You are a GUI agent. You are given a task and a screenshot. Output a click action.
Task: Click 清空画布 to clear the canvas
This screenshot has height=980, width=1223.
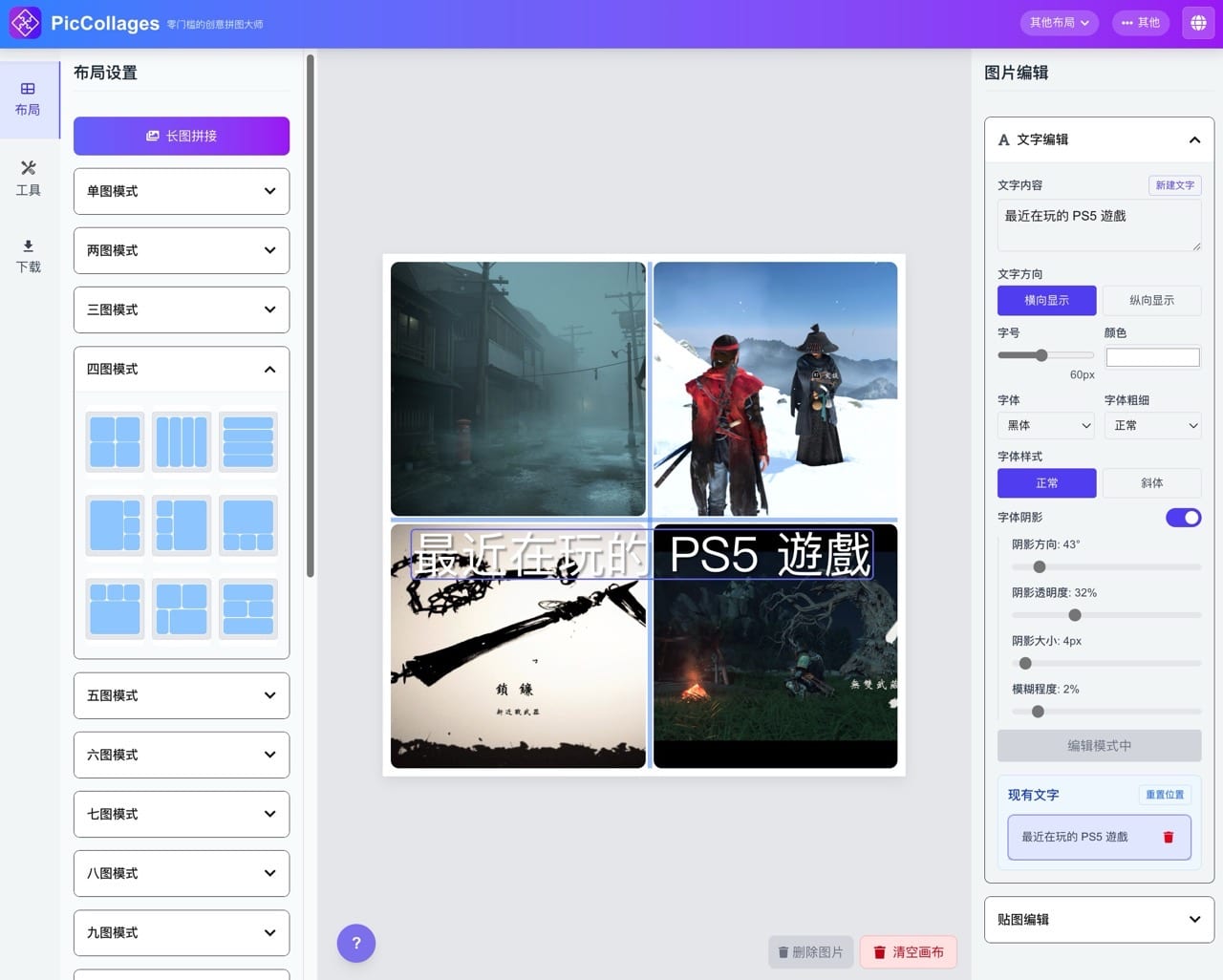(x=908, y=952)
